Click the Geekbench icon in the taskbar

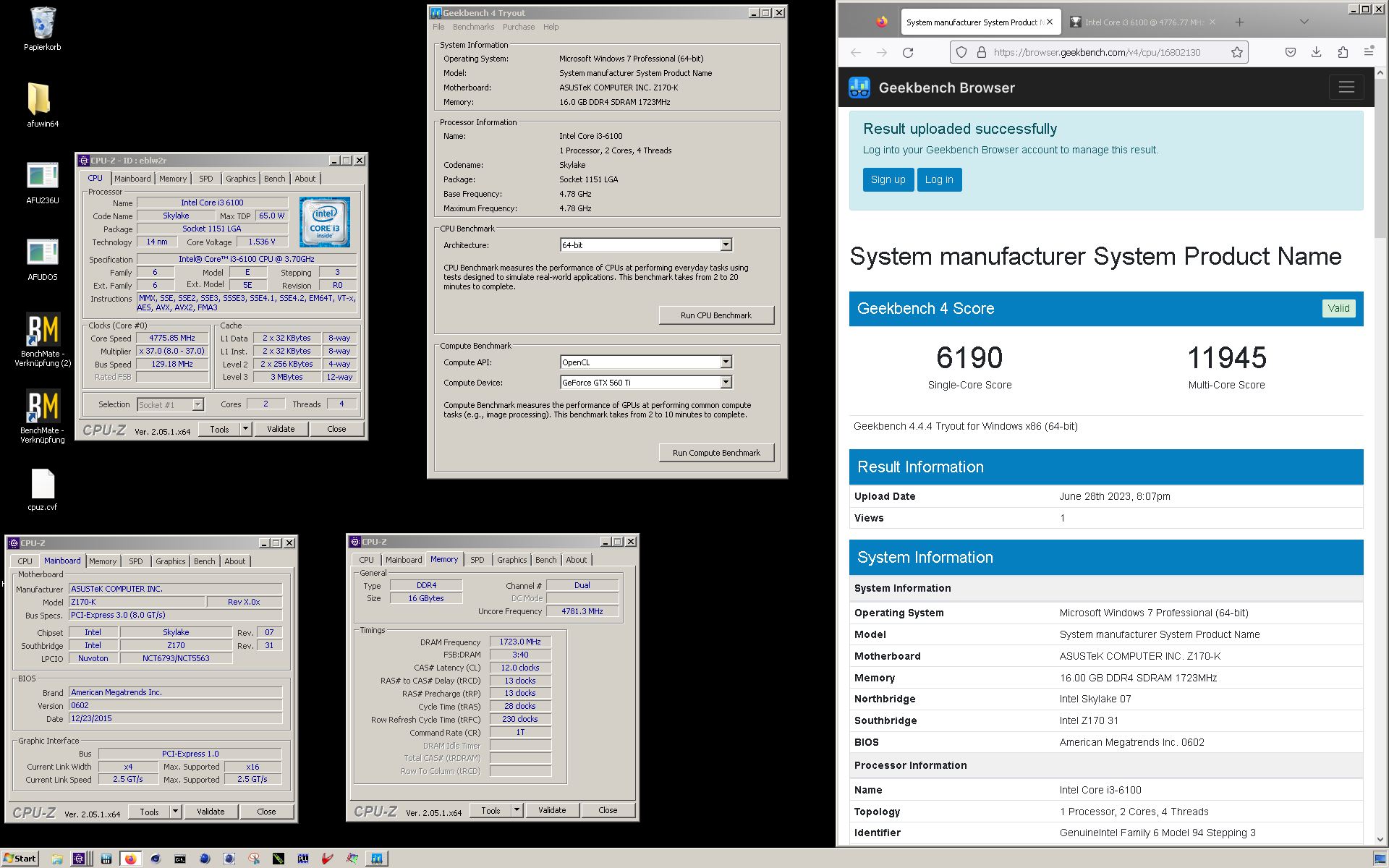(376, 859)
